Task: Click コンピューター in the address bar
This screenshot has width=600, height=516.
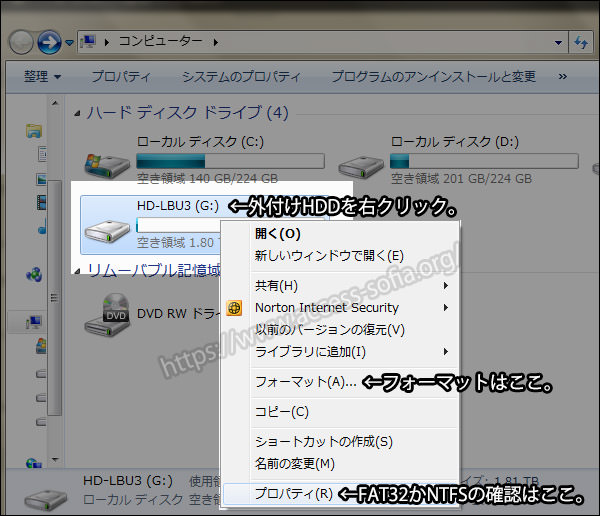Action: [x=160, y=41]
